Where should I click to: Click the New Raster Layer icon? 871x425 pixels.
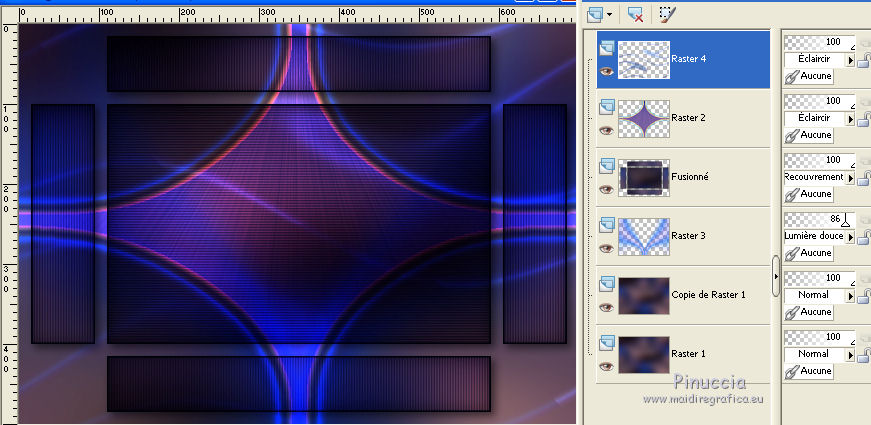(x=595, y=14)
